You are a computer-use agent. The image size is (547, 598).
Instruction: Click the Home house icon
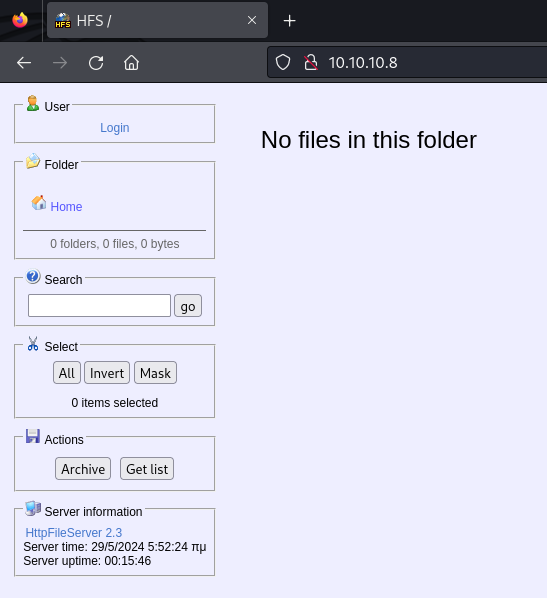(x=39, y=203)
